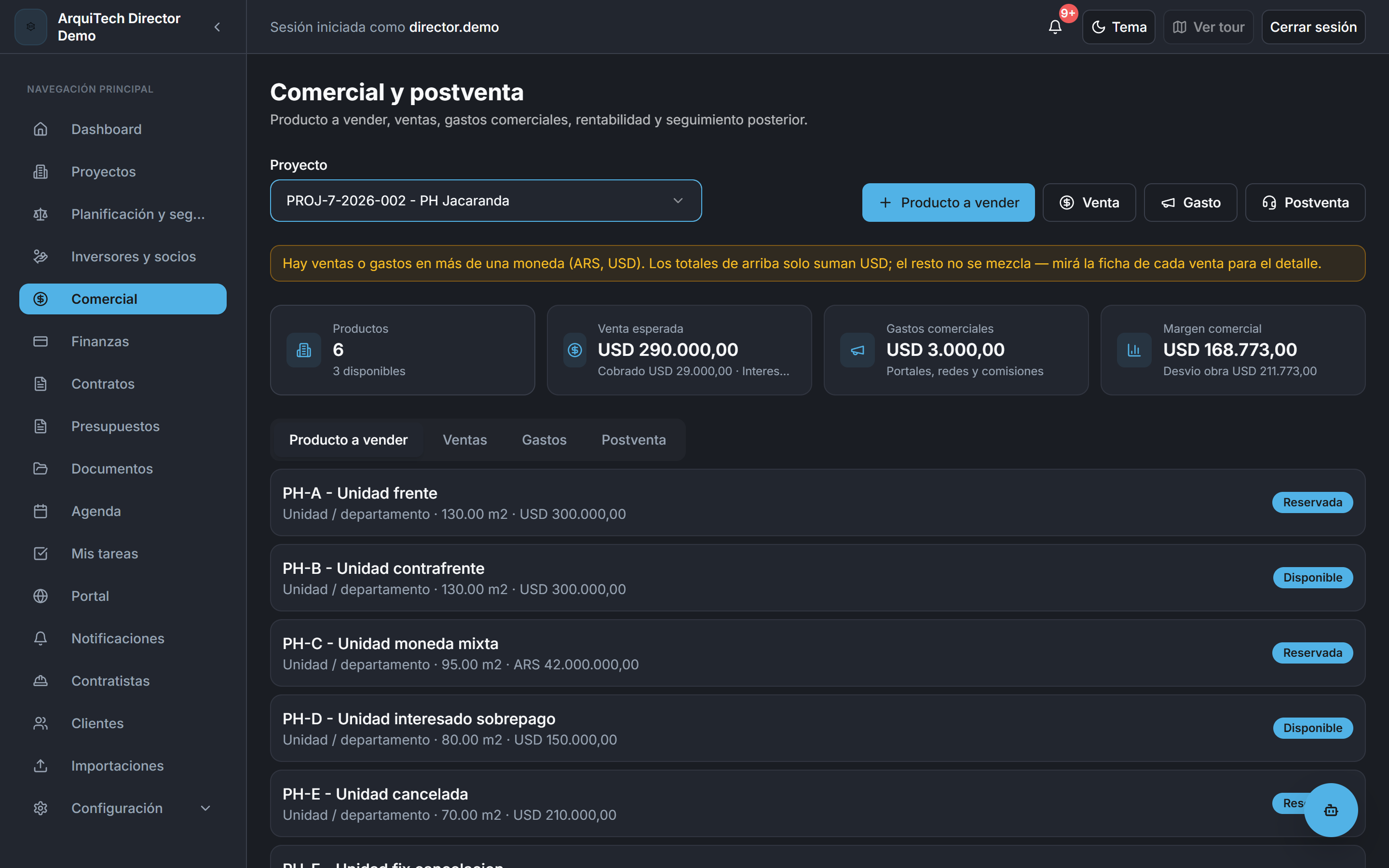Click the Clientes people icon
Image resolution: width=1389 pixels, height=868 pixels.
tap(40, 724)
